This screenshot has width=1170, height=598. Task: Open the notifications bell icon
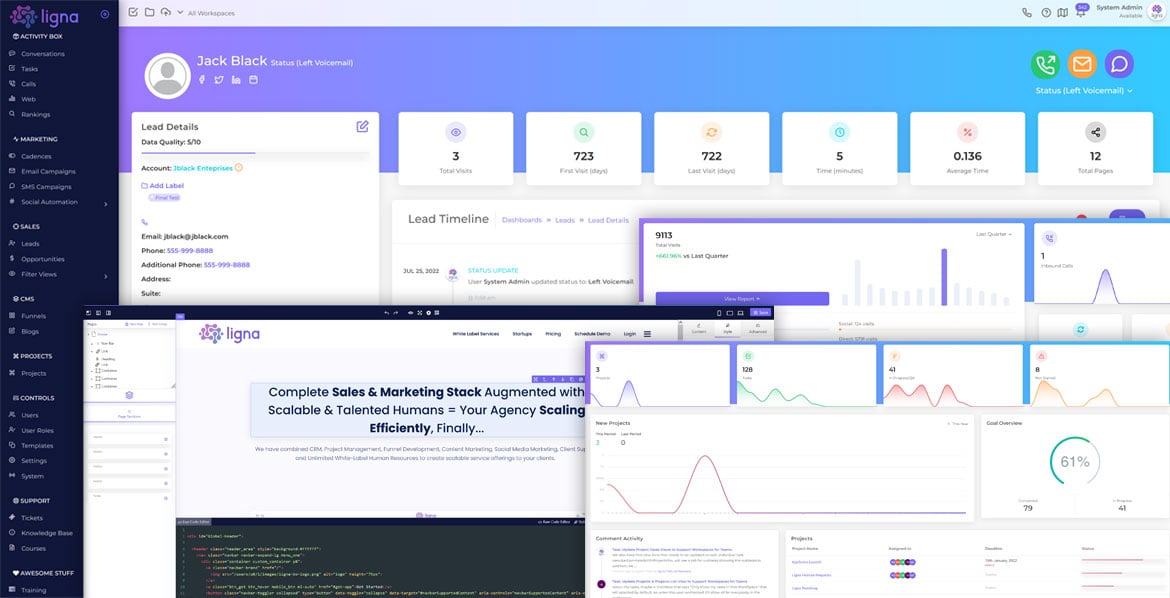click(x=1080, y=12)
